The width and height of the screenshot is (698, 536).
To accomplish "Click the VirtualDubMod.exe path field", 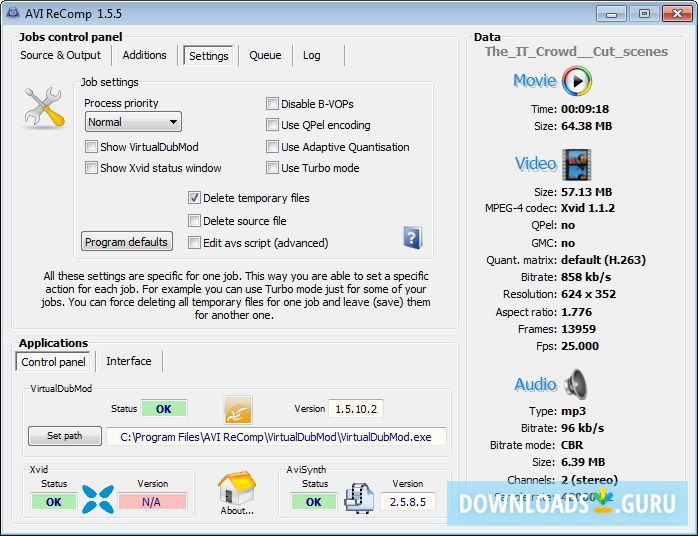I will (276, 437).
